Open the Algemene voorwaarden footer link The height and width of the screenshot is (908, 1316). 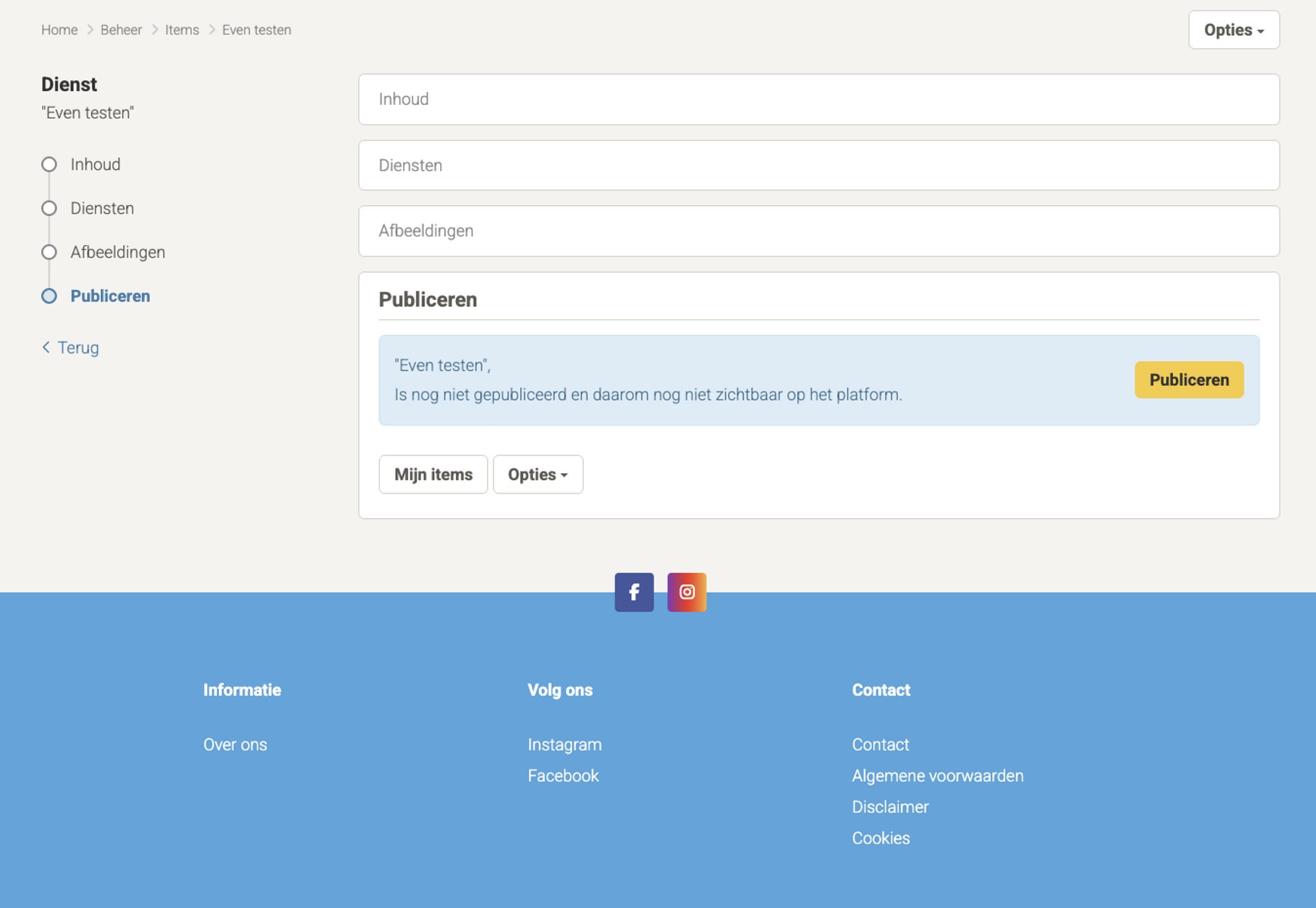(937, 775)
